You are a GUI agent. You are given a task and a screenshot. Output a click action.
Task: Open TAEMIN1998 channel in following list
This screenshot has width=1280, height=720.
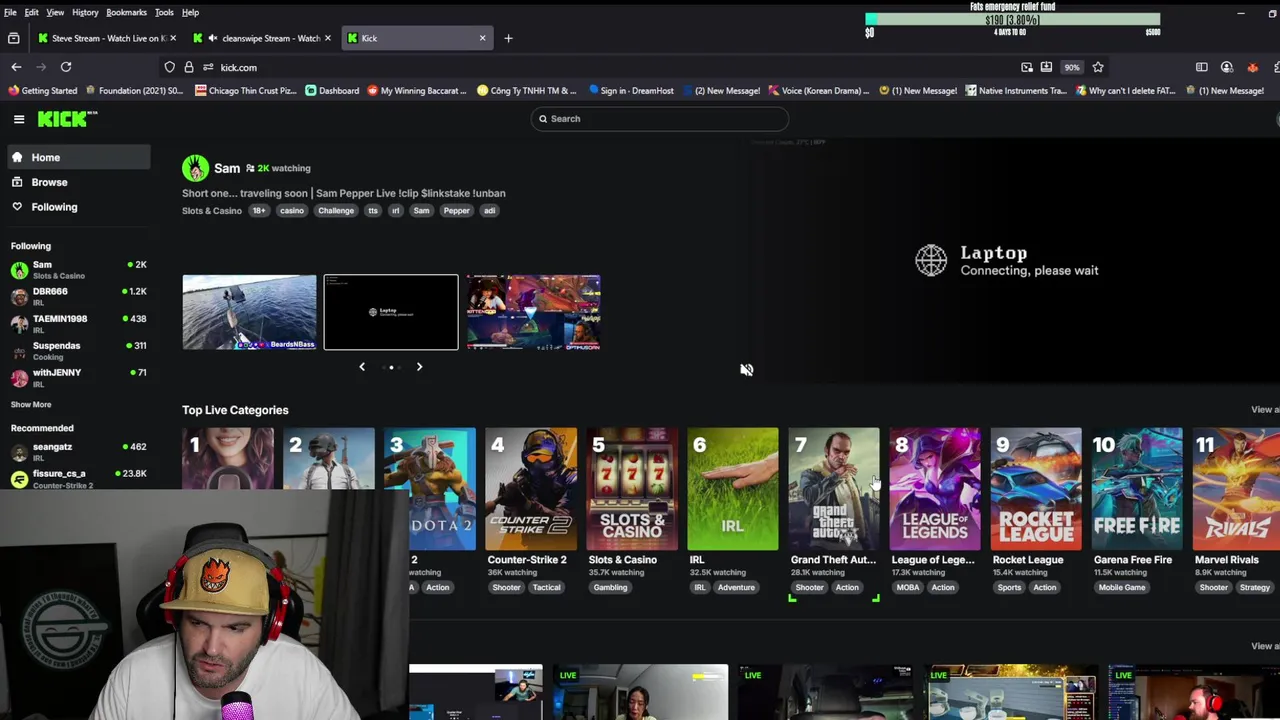coord(78,323)
